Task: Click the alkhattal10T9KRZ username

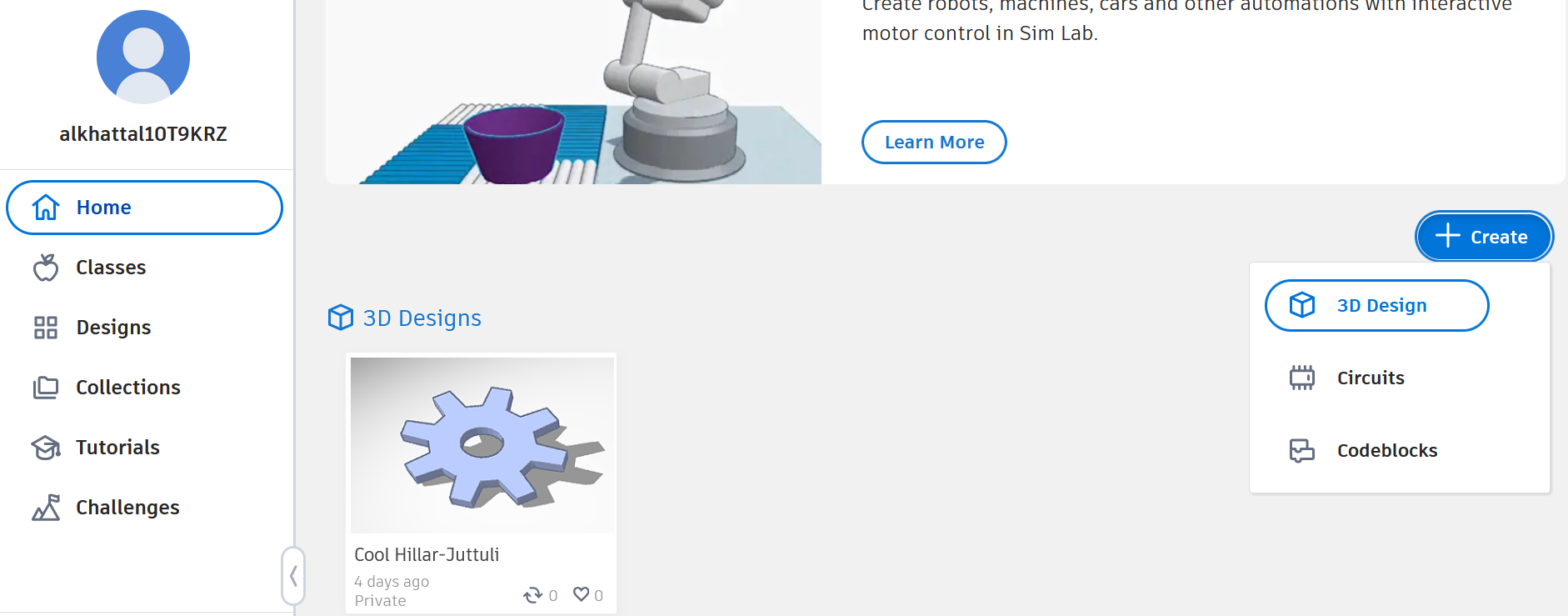Action: pyautogui.click(x=143, y=134)
